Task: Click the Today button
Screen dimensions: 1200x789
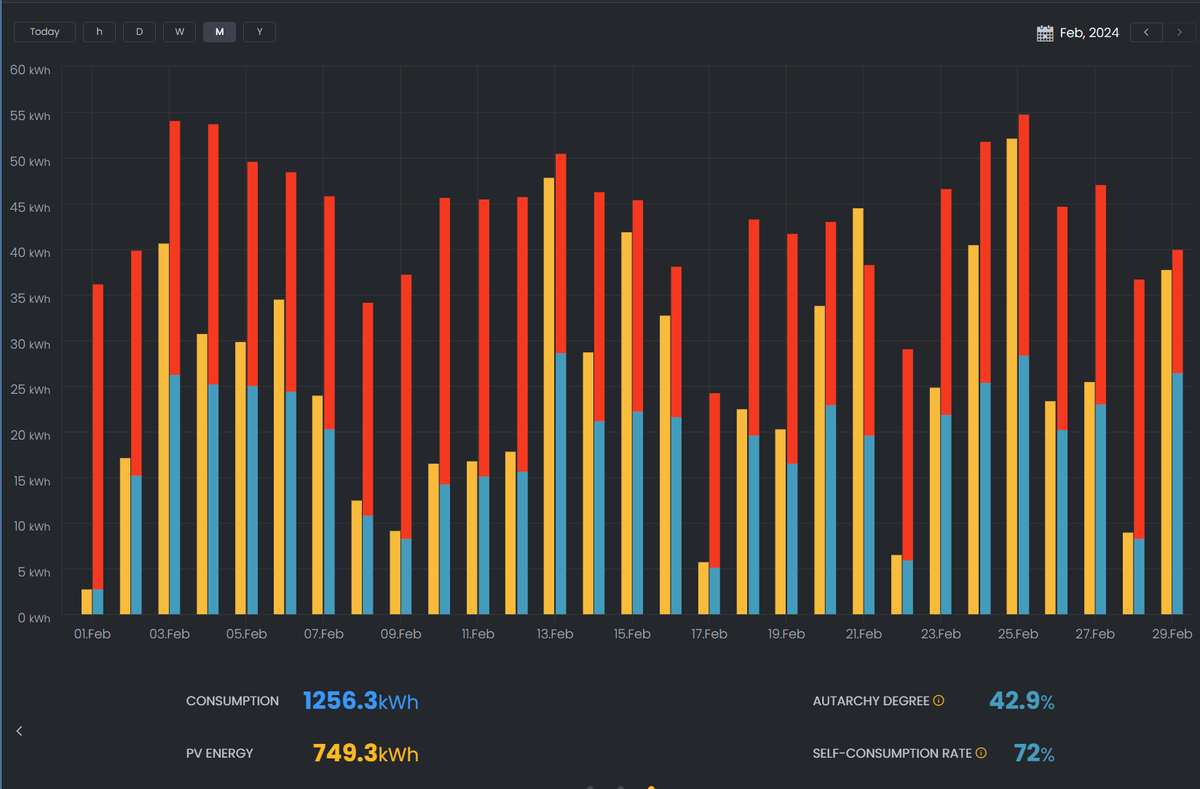Action: (45, 32)
